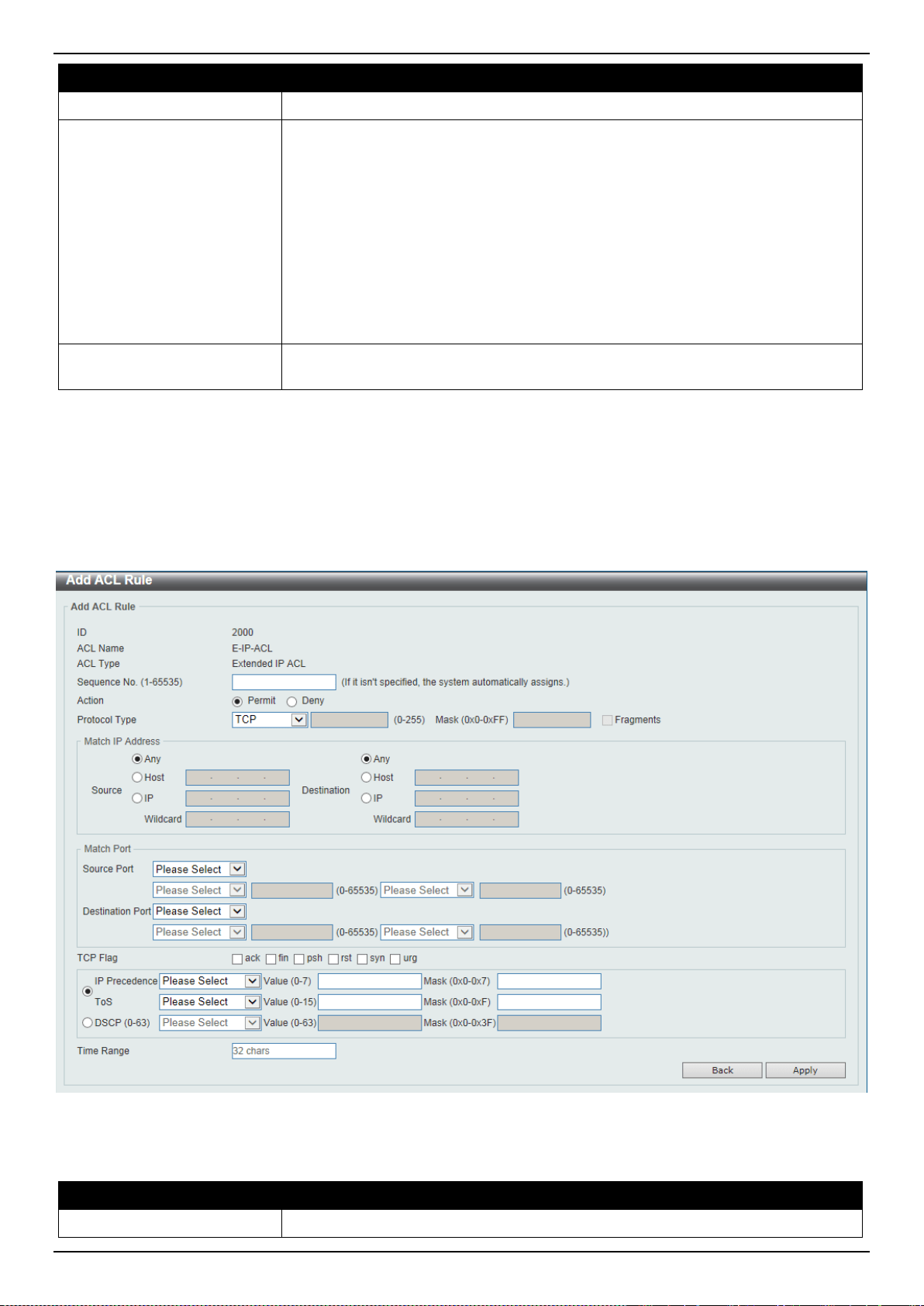Select Destination IP radio button

367,798
